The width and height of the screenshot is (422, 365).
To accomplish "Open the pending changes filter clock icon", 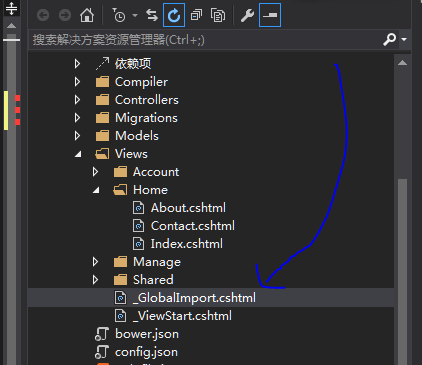I will (x=118, y=15).
